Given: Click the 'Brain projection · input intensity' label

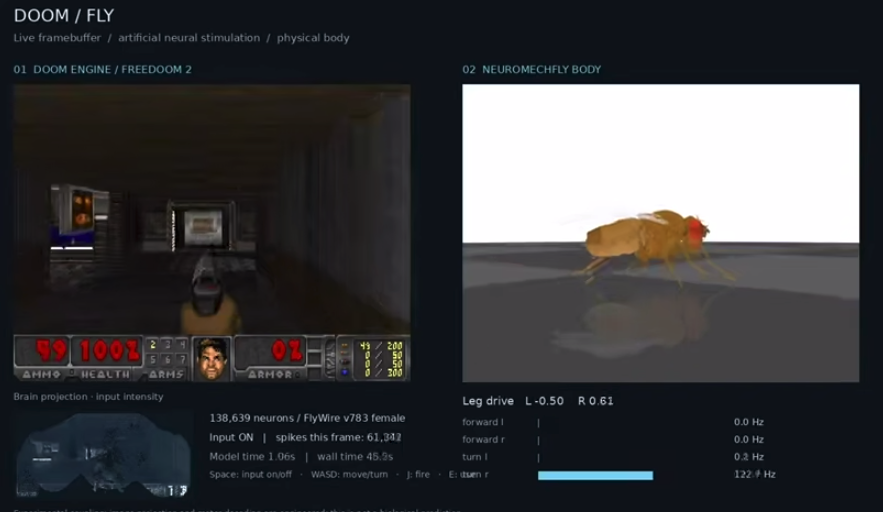Looking at the screenshot, I should click(88, 397).
